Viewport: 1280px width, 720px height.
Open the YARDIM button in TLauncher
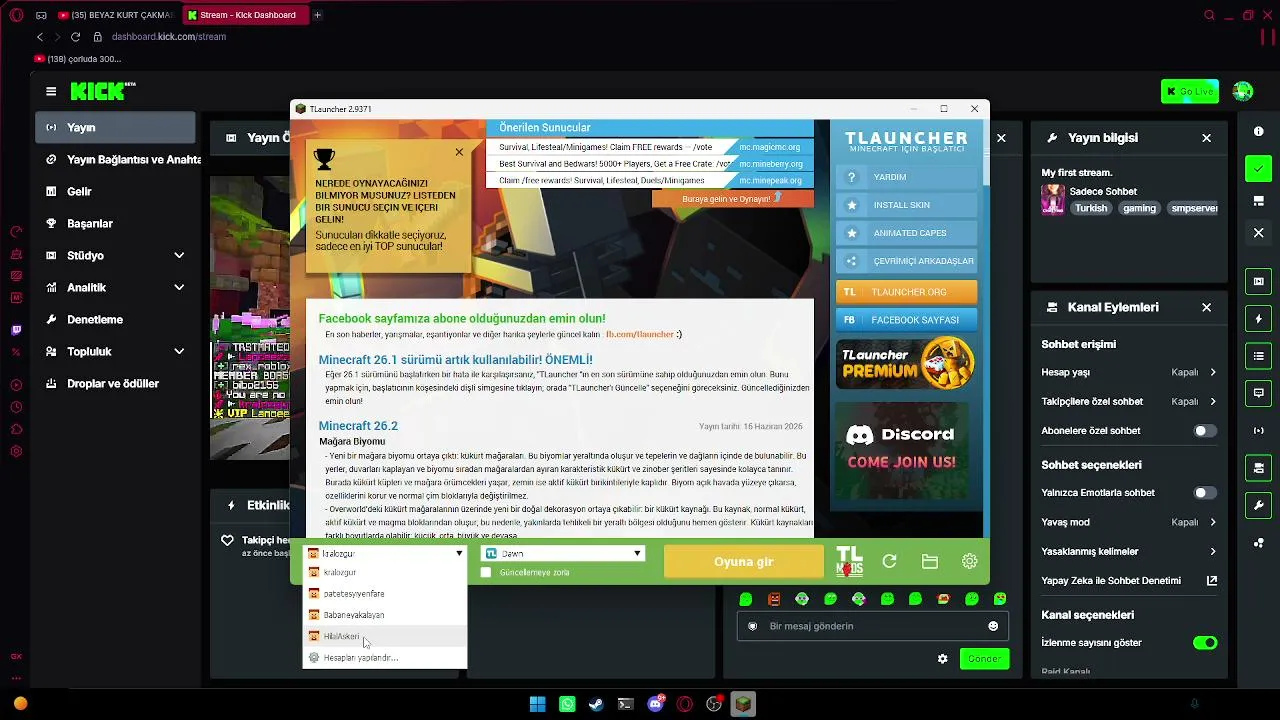pyautogui.click(x=906, y=177)
